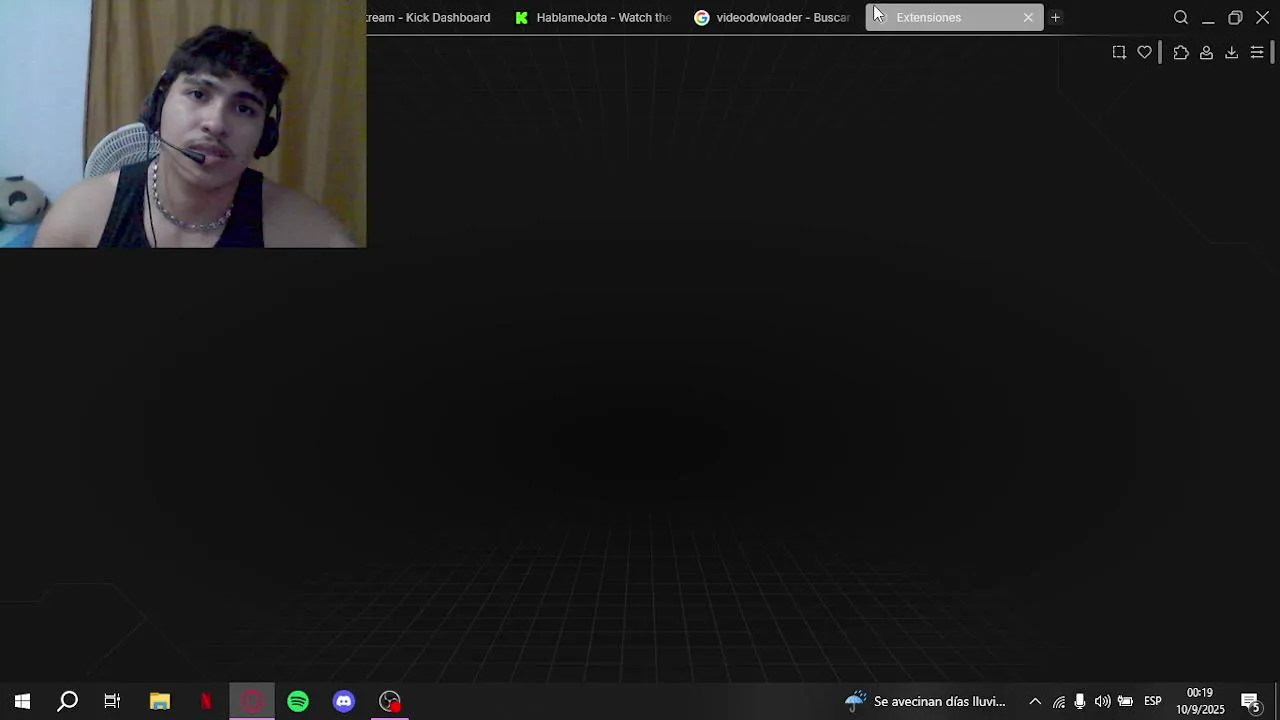Expand hidden system tray icons chevron
This screenshot has height=720, width=1280.
pos(1035,701)
